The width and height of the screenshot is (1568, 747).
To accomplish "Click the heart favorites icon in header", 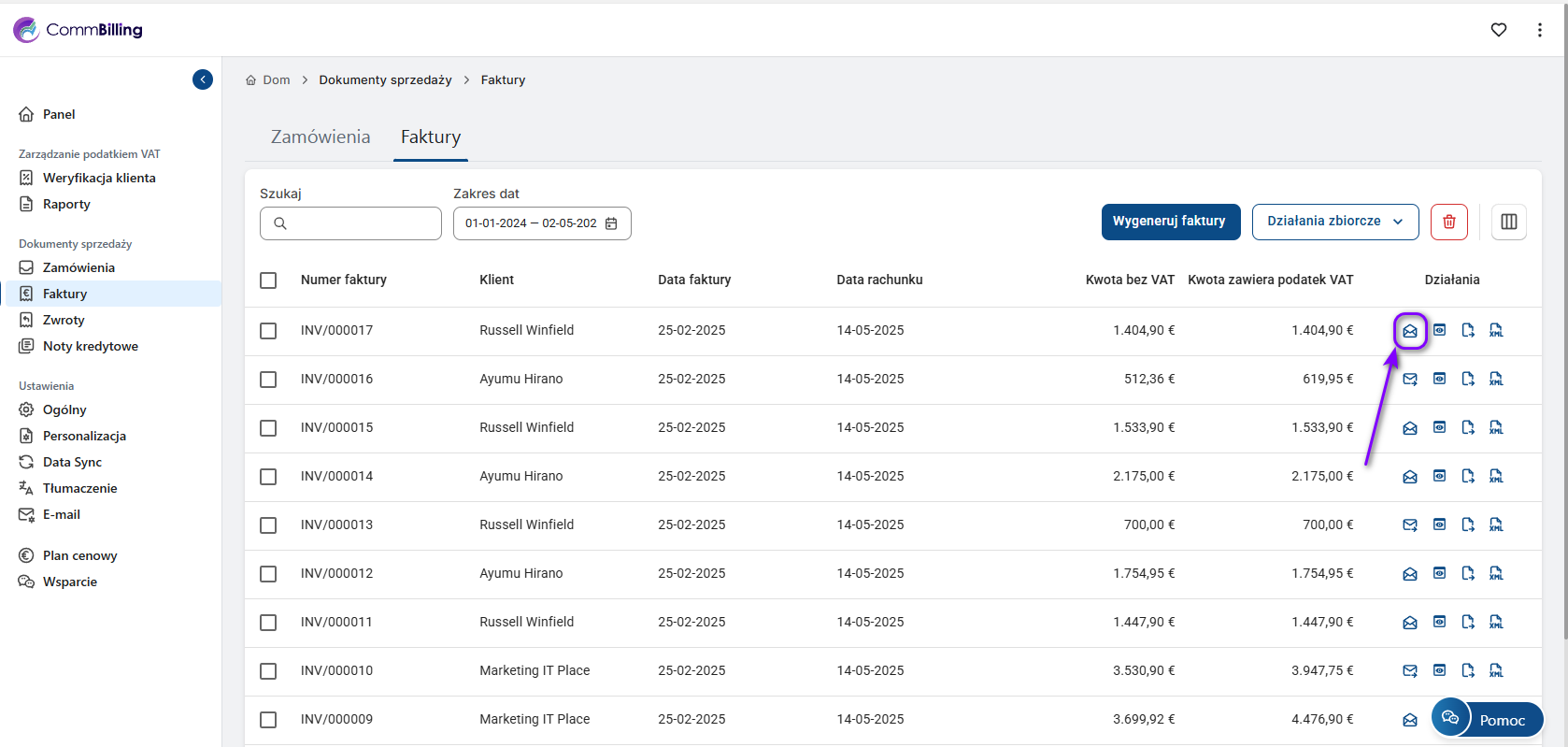I will tap(1499, 30).
